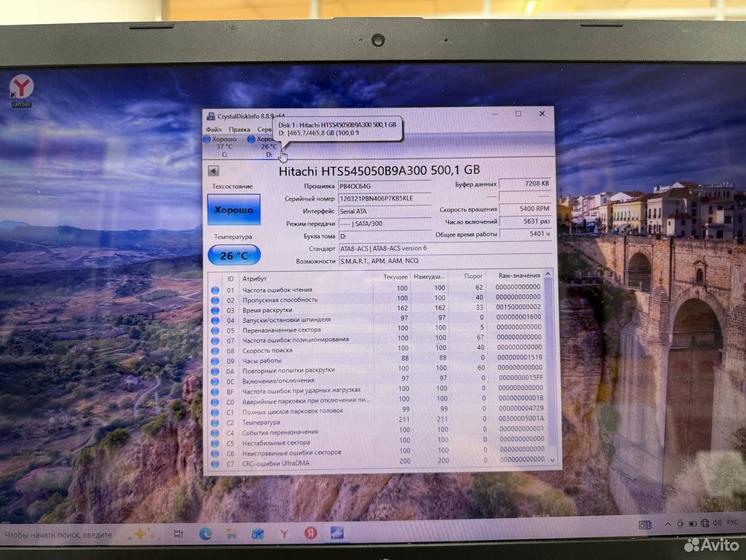Click Возможности field S.M.A.R.T., APM, AAM, NCQ
This screenshot has height=560, width=746.
coord(444,261)
